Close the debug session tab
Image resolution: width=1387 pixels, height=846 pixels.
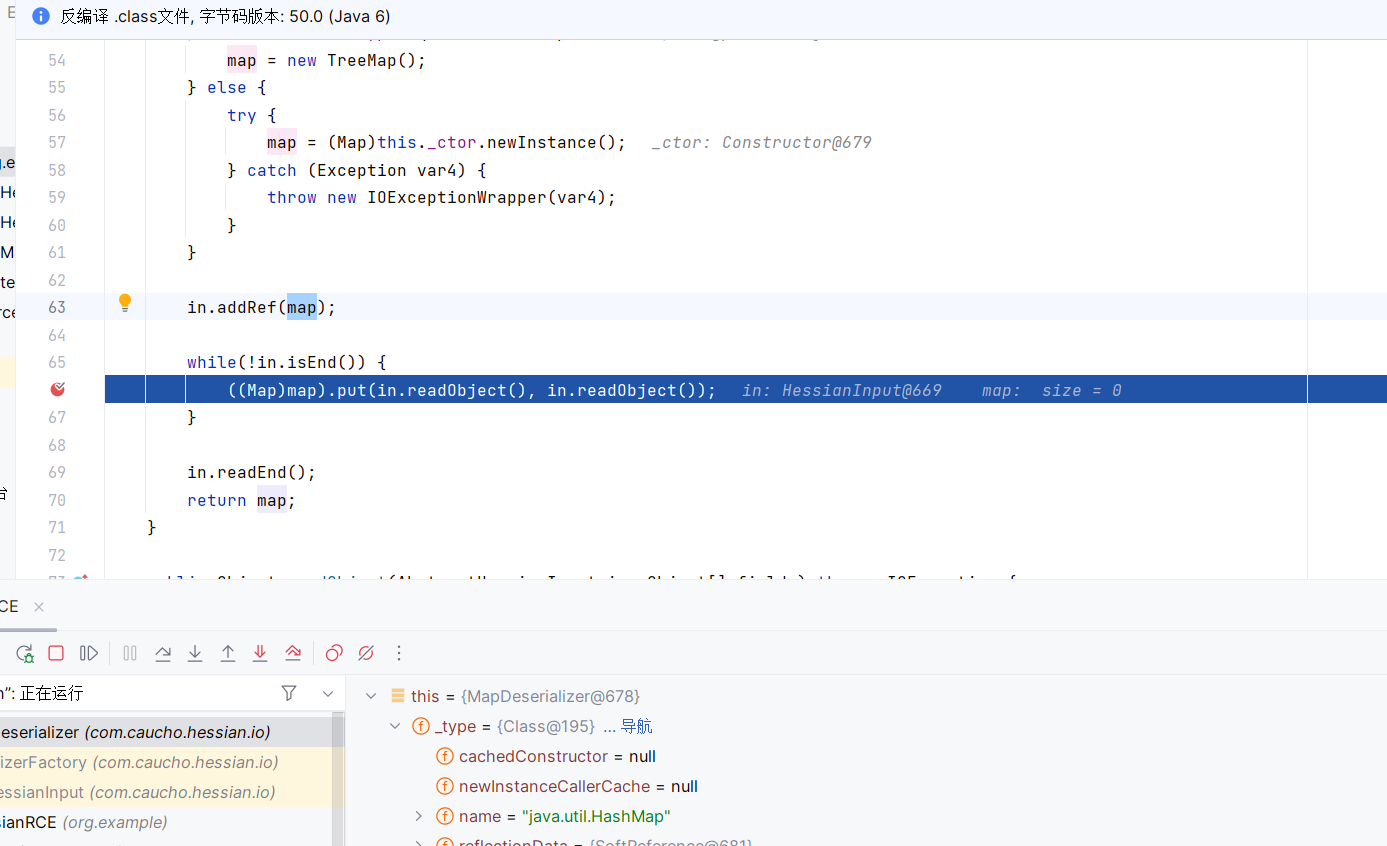point(39,607)
